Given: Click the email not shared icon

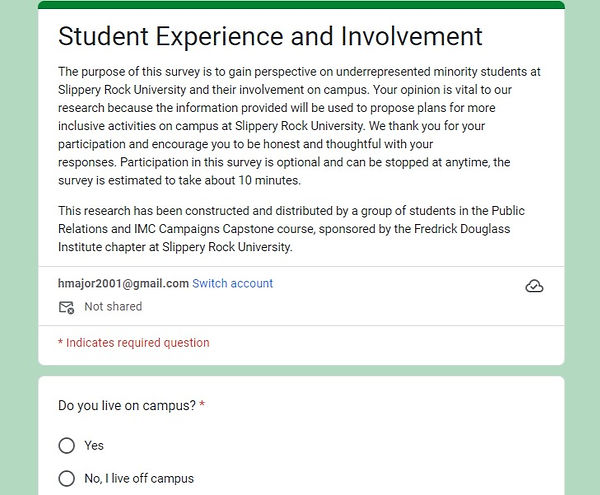Looking at the screenshot, I should (x=67, y=307).
